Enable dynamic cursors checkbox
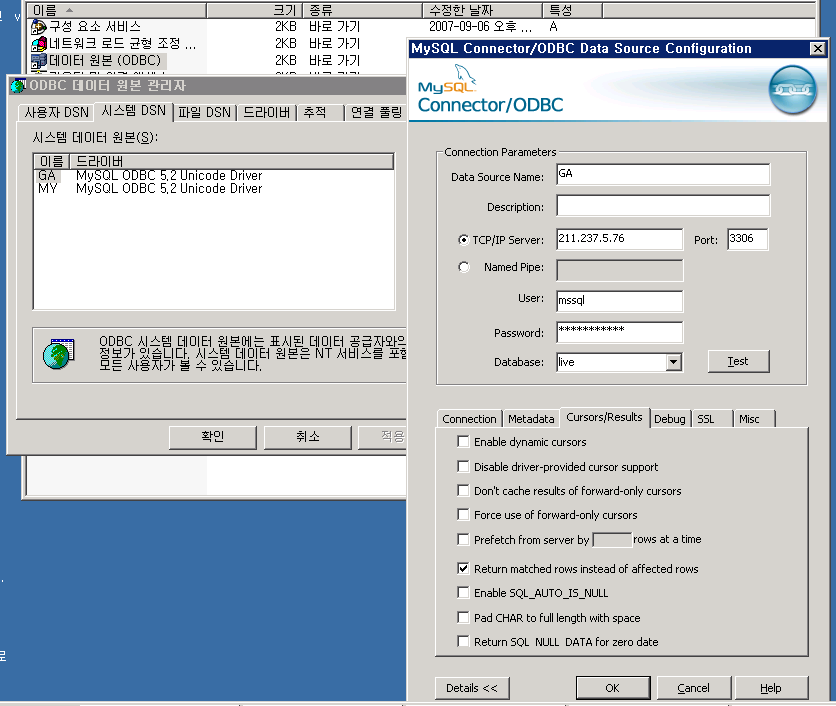836x706 pixels. click(x=463, y=442)
